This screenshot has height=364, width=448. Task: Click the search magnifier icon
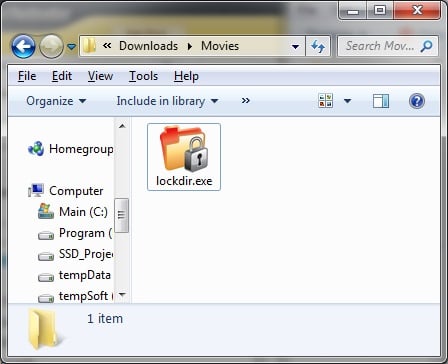tap(426, 46)
